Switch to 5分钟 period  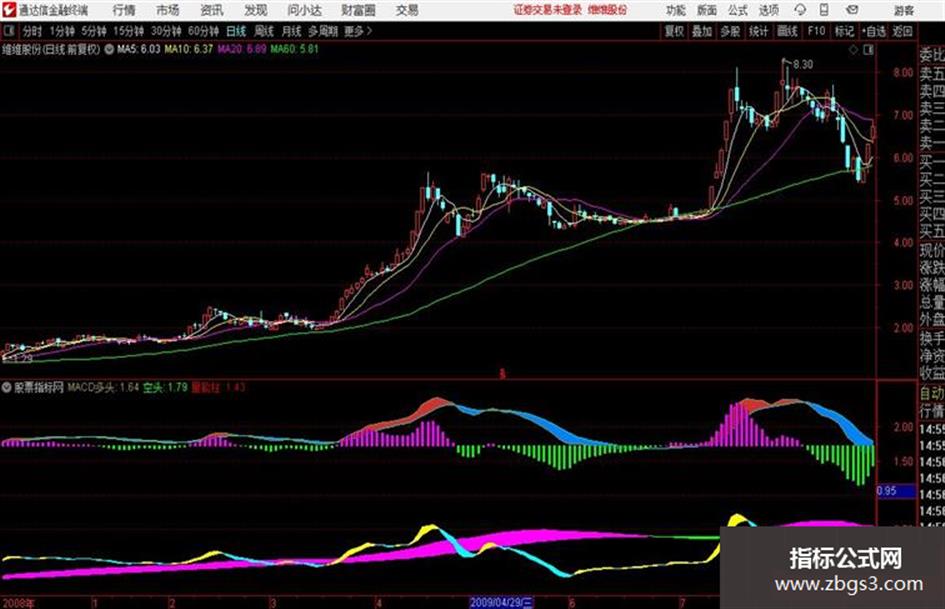[x=94, y=31]
